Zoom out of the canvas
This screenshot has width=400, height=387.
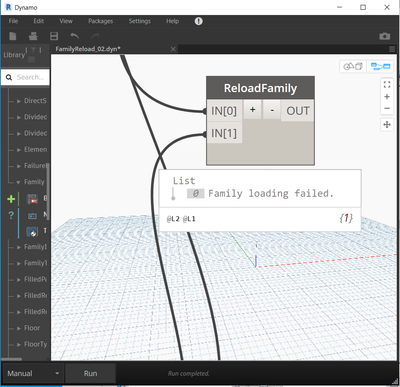pos(387,108)
